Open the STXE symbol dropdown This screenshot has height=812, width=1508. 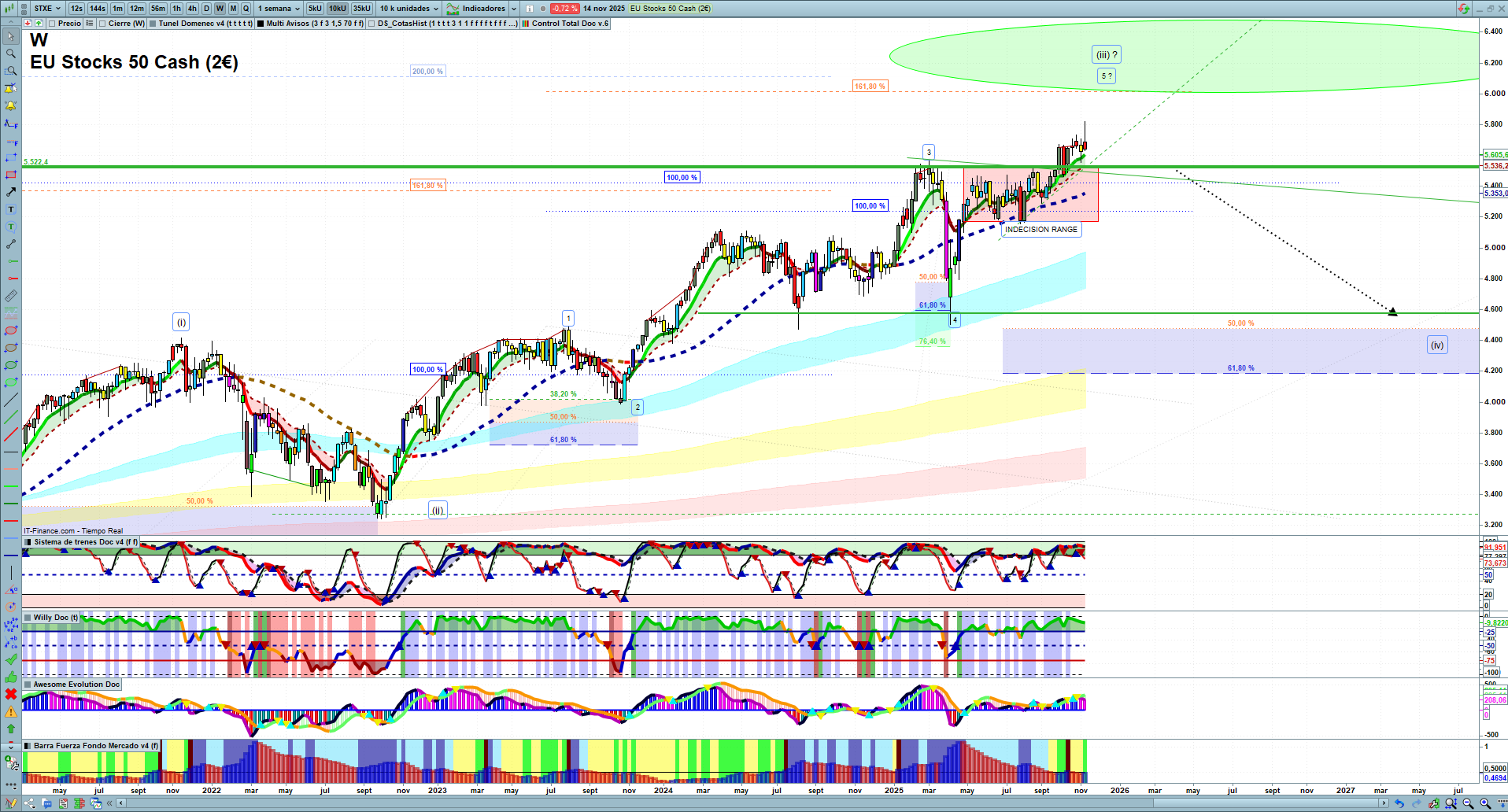pyautogui.click(x=48, y=9)
